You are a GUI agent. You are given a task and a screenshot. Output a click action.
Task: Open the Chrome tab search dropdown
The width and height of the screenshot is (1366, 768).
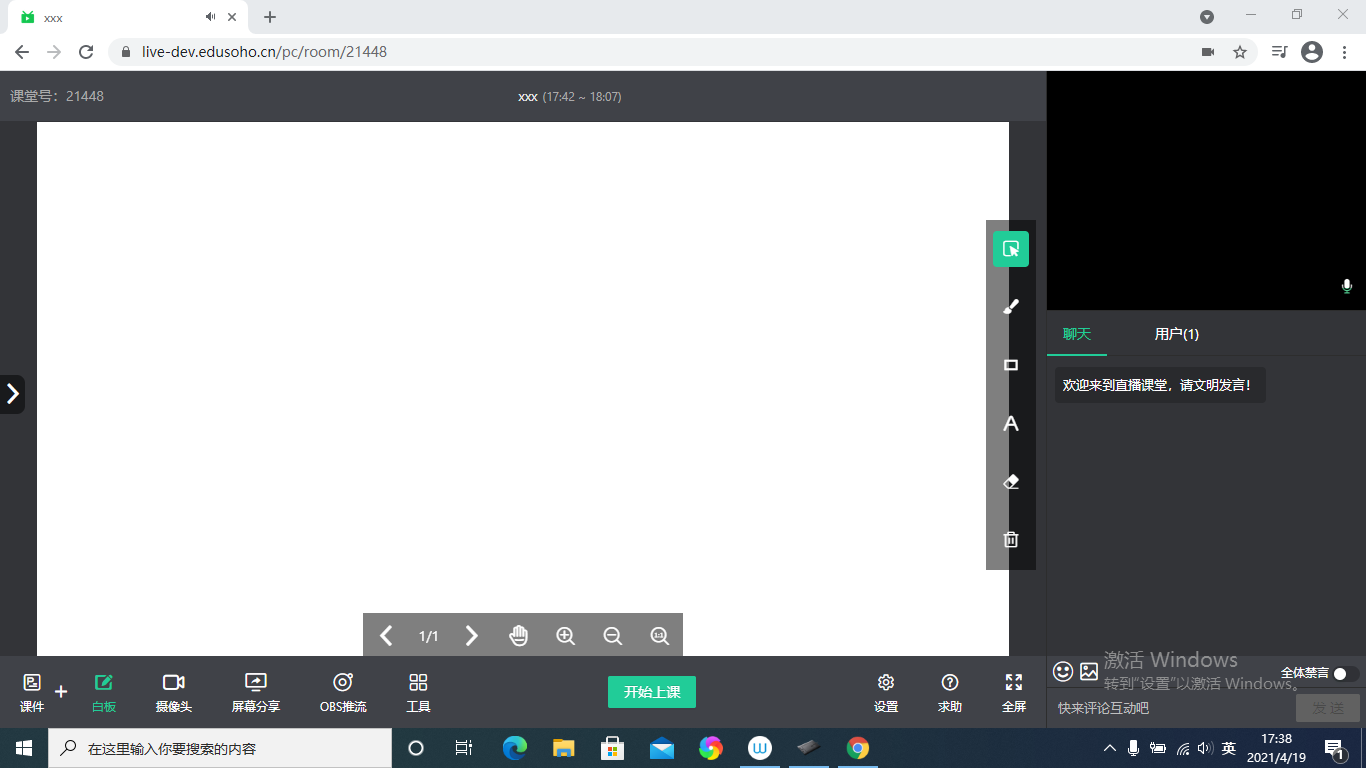1207,17
